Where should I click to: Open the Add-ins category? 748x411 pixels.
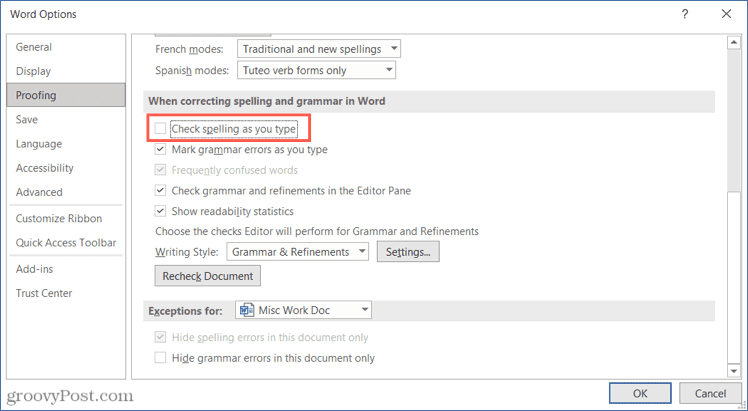click(x=66, y=269)
